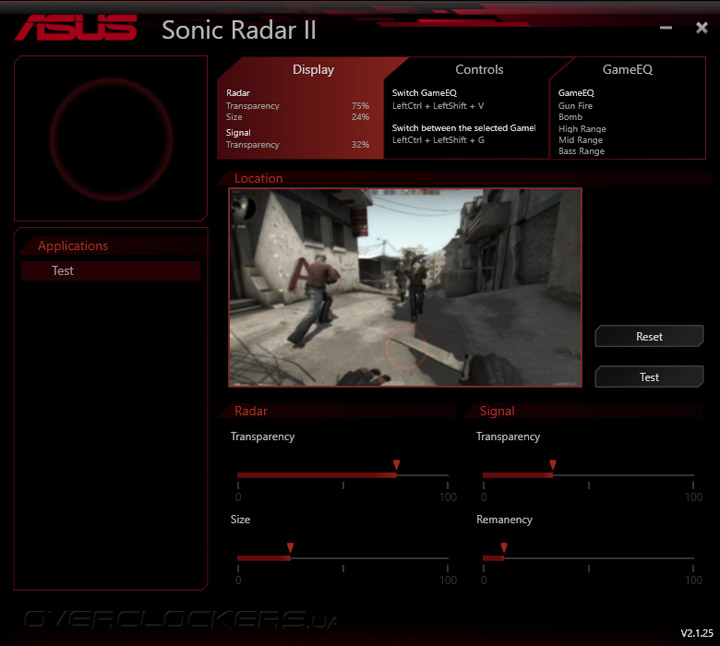Click the Test button under Reset

[649, 377]
